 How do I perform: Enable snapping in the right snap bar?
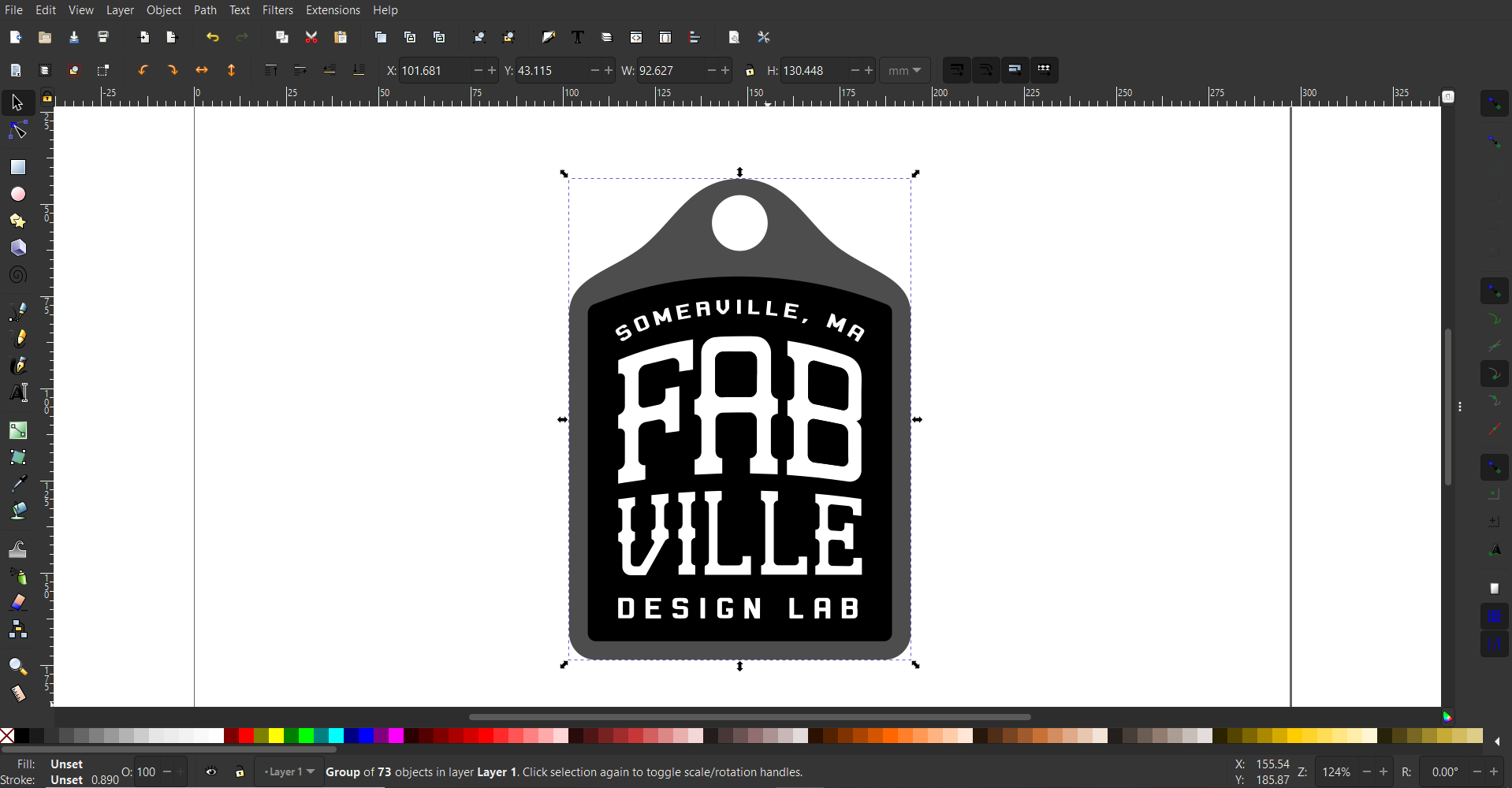[x=1494, y=103]
